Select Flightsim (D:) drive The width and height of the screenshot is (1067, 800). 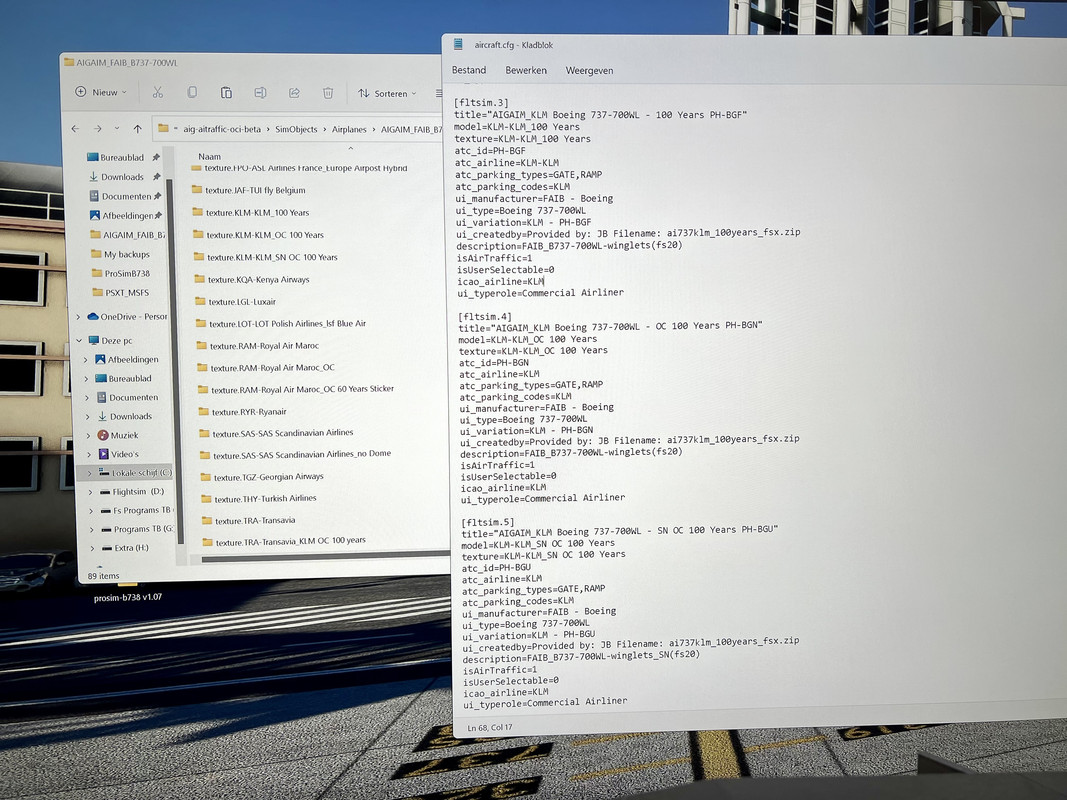132,491
